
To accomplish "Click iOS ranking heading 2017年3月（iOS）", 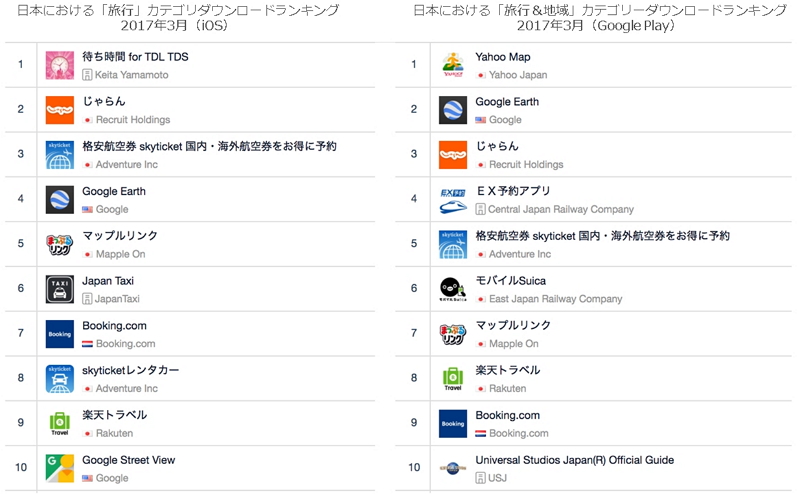I will pos(174,26).
